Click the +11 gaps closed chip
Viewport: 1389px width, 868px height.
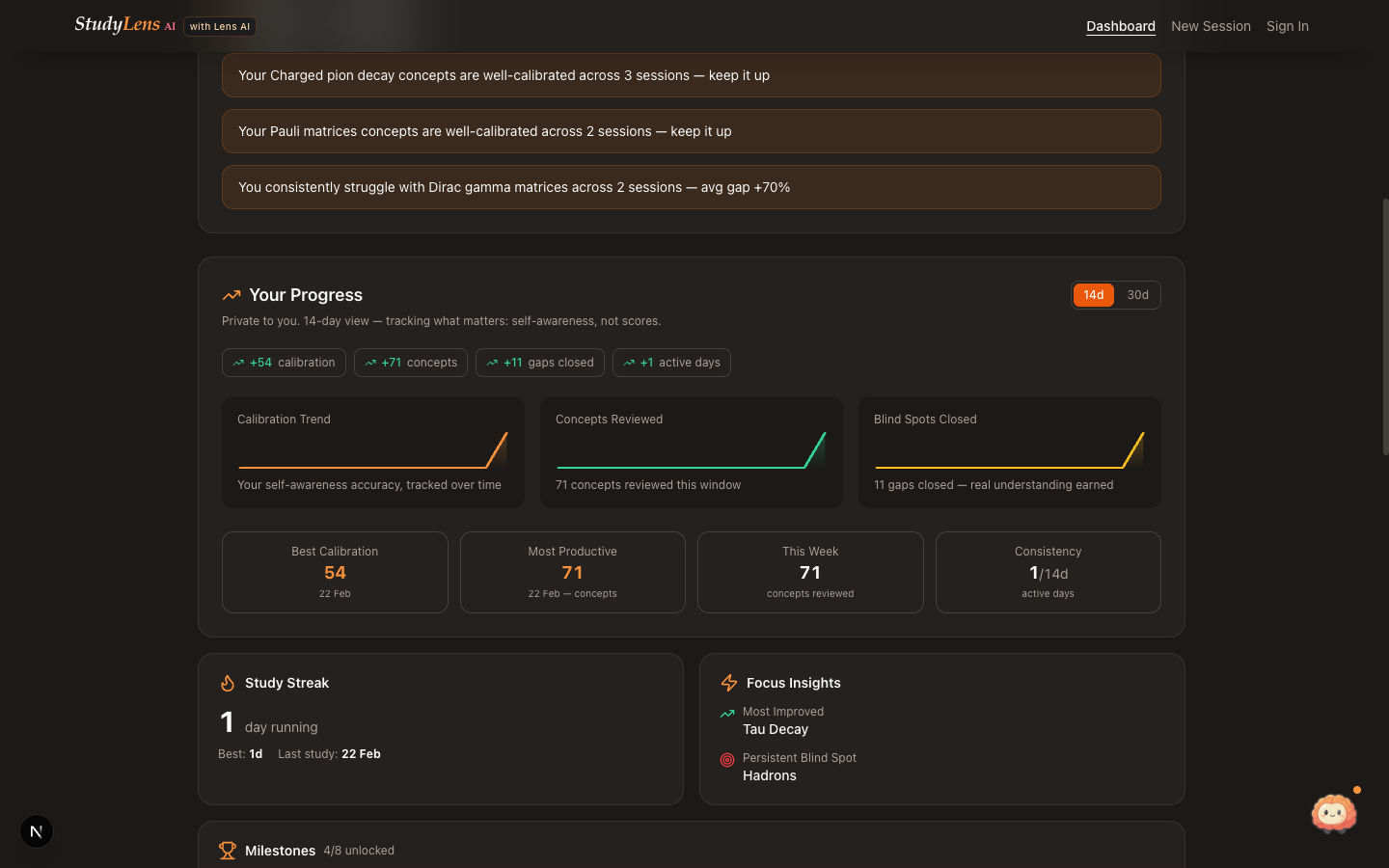coord(540,363)
